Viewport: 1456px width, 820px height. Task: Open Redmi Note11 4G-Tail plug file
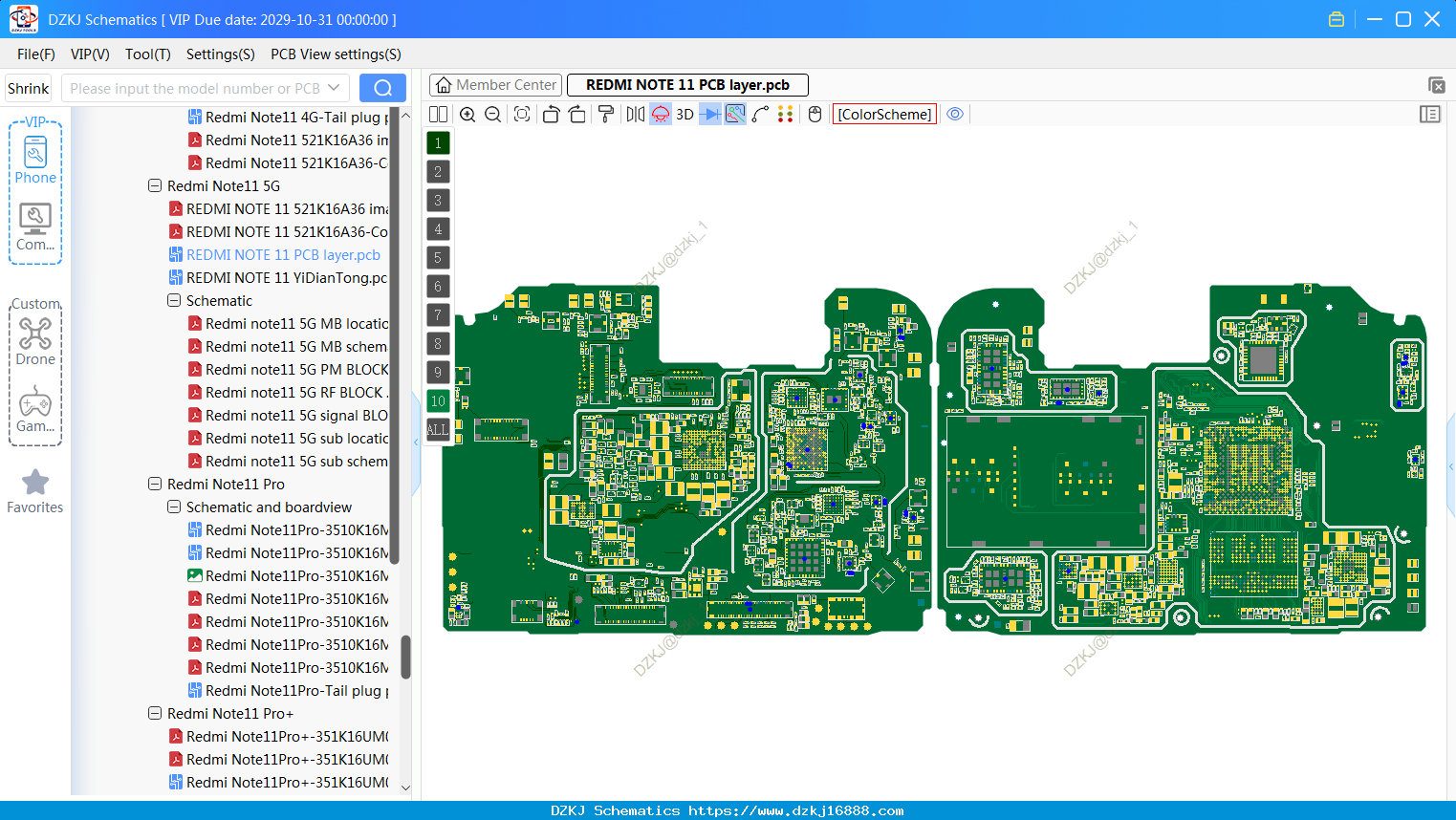pyautogui.click(x=288, y=117)
